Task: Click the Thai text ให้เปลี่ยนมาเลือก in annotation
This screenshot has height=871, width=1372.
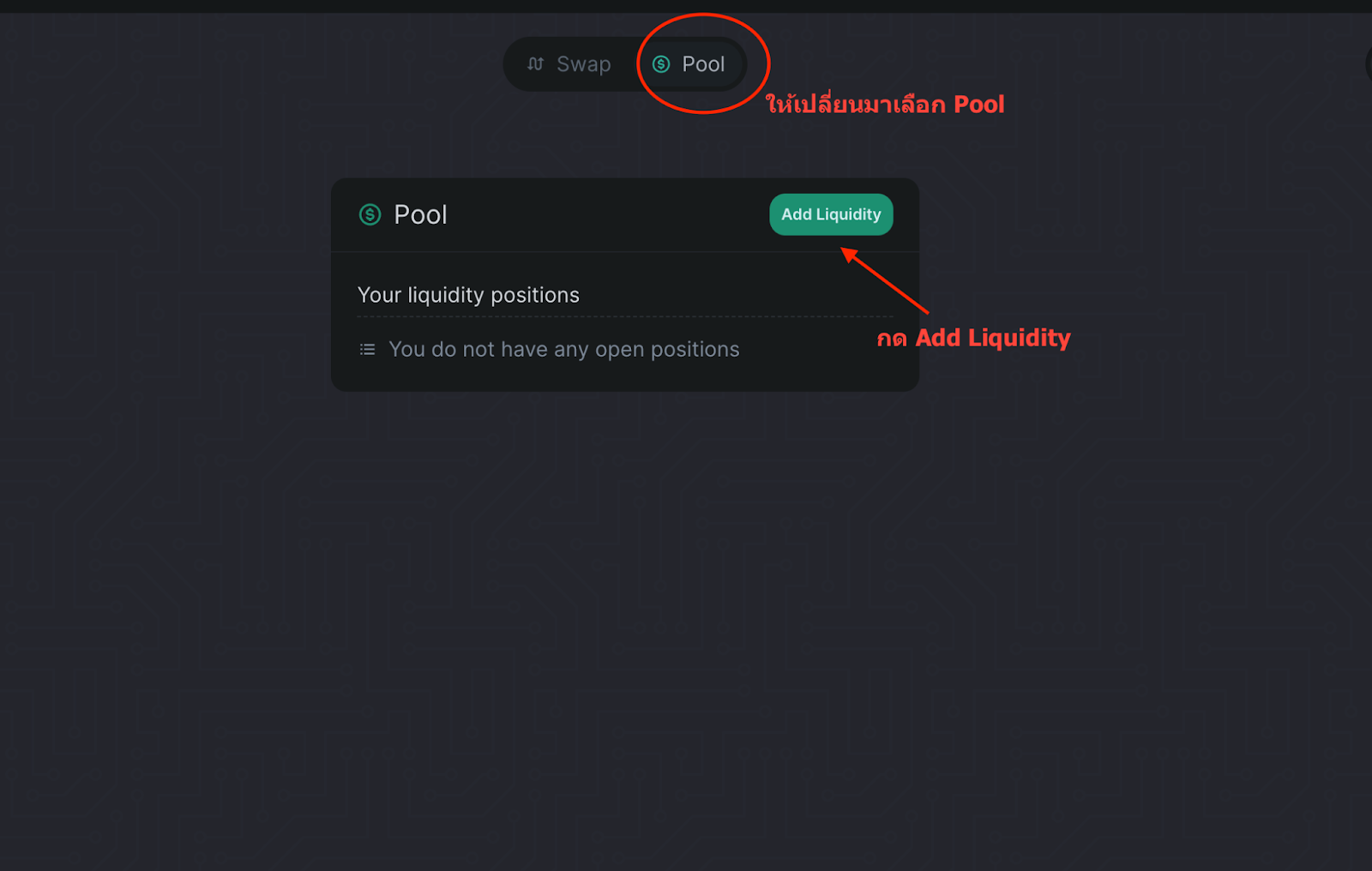Action: tap(856, 105)
